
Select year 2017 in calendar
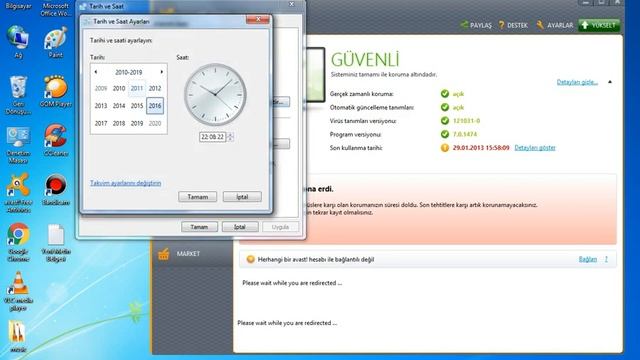(x=101, y=123)
